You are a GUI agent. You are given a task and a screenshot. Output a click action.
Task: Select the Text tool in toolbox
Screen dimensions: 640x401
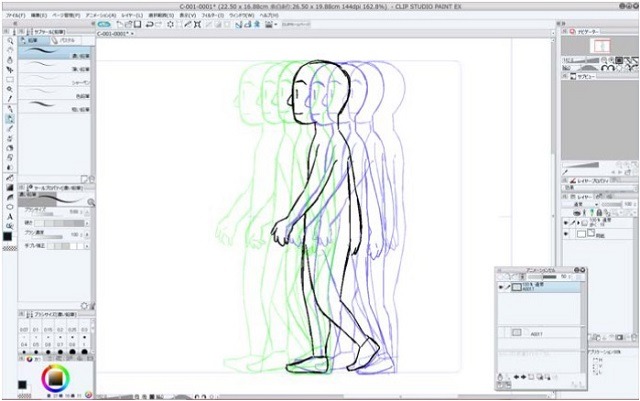pos(8,215)
